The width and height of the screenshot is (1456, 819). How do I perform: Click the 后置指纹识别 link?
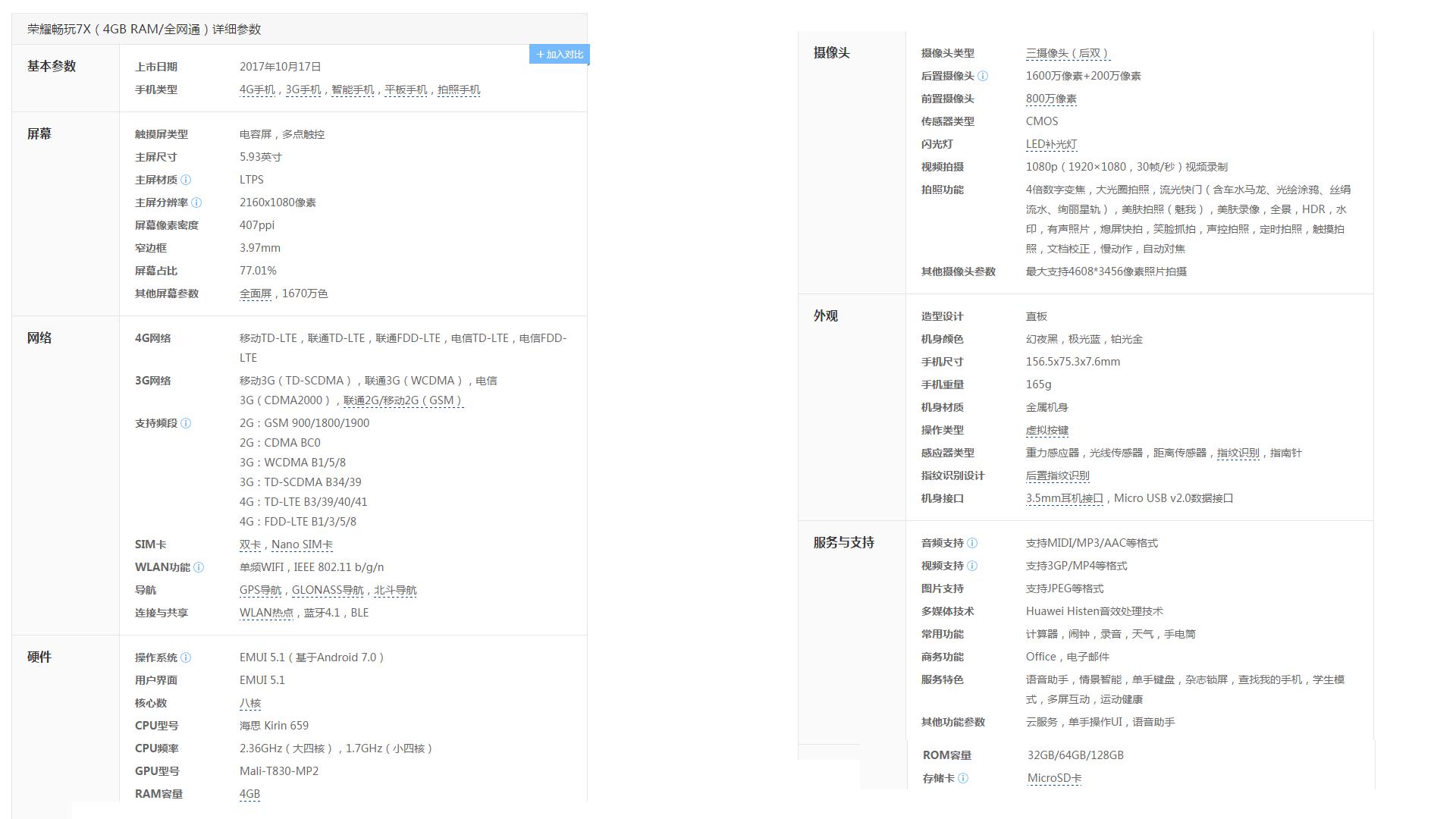click(x=1057, y=475)
